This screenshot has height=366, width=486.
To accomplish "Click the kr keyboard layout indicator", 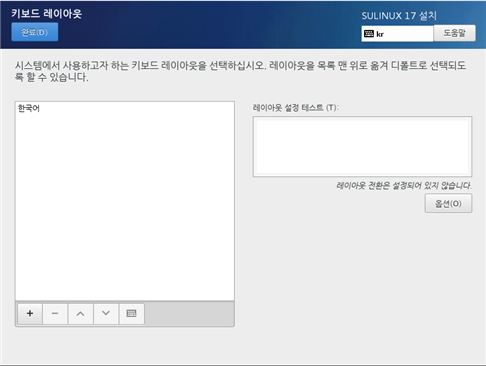I will (x=397, y=34).
